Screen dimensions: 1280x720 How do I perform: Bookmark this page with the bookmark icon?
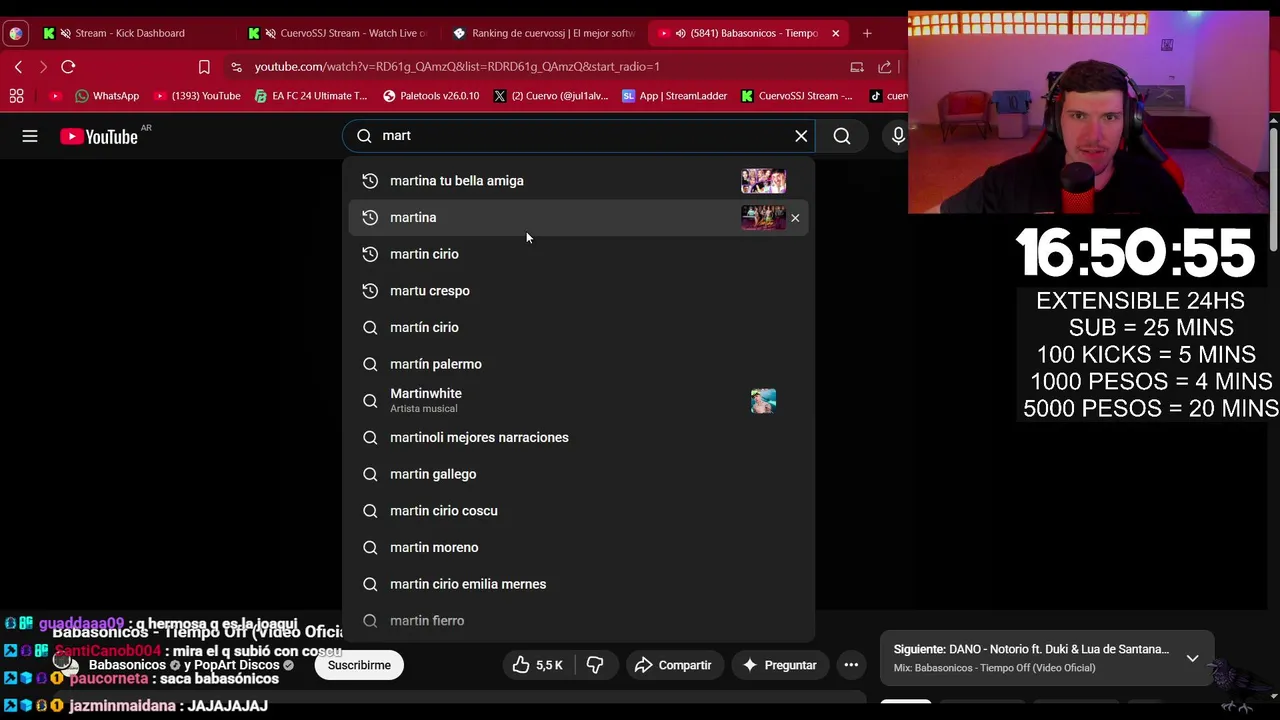click(x=204, y=67)
